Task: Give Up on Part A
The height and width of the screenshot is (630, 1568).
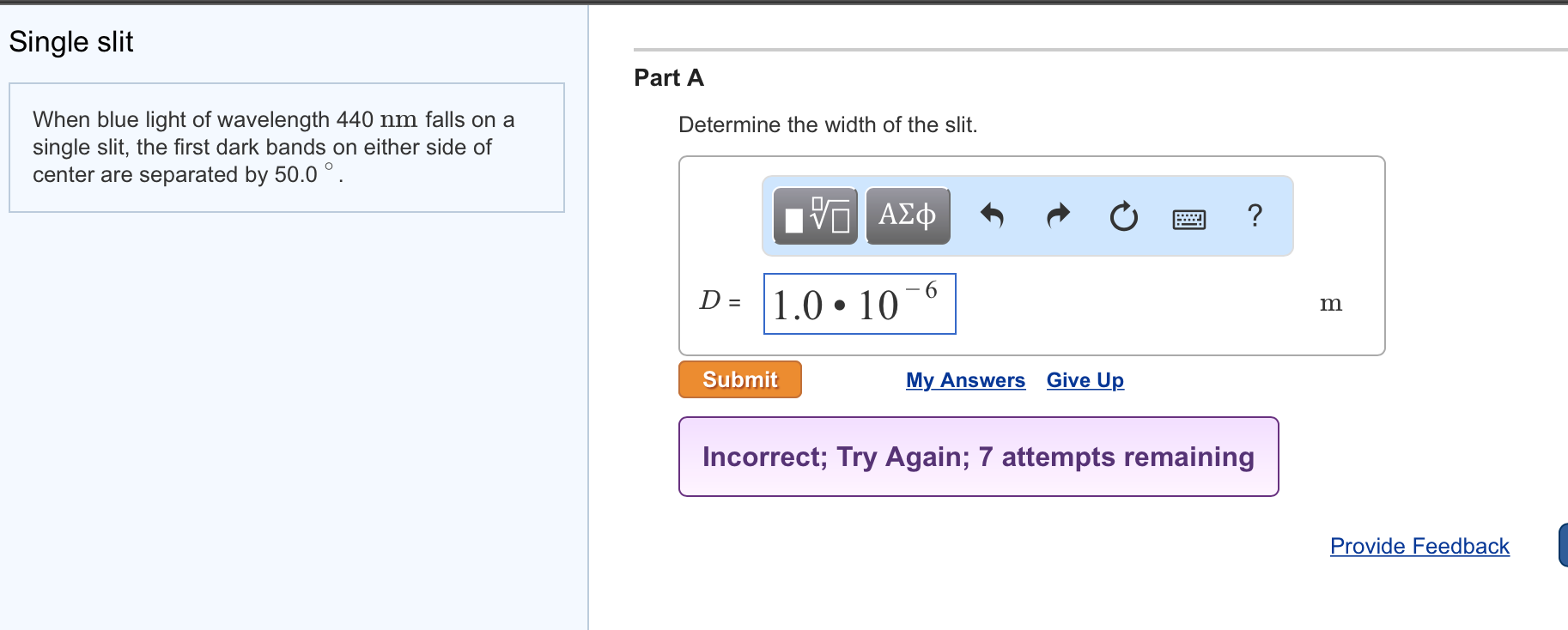Action: pyautogui.click(x=1084, y=379)
